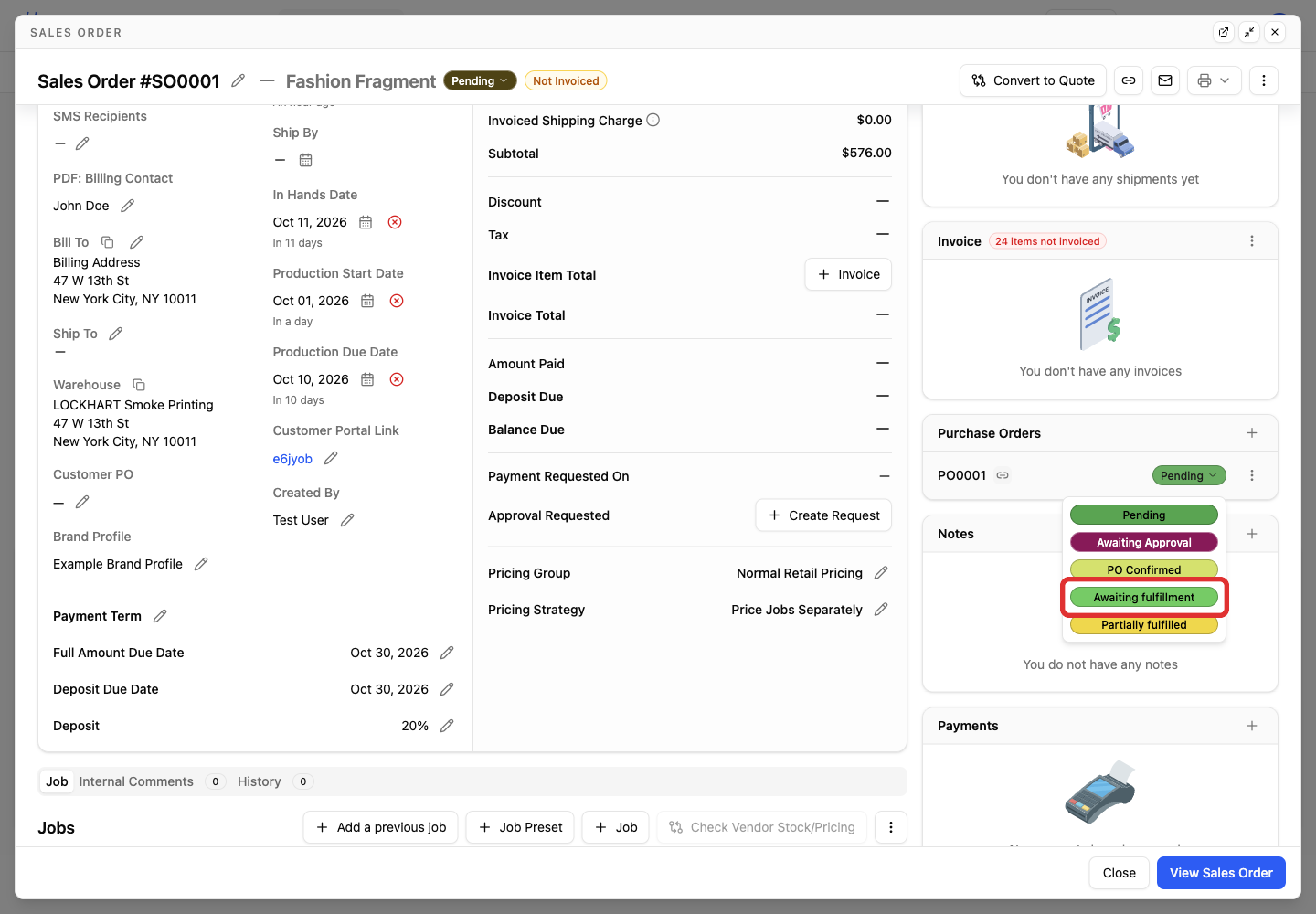Open the Job Preset button
1316x914 pixels.
[520, 827]
